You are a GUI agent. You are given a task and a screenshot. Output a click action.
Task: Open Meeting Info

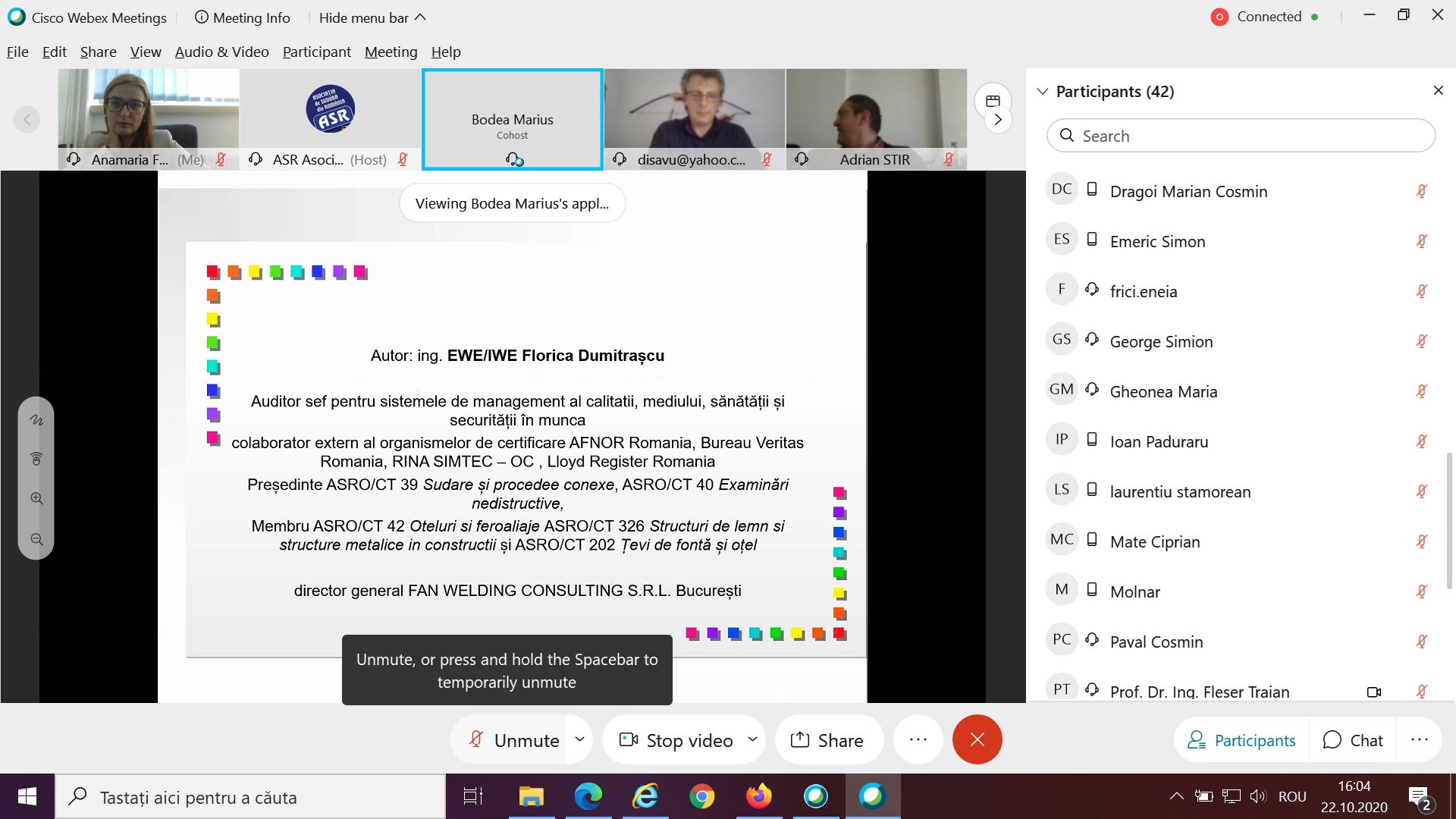(242, 17)
